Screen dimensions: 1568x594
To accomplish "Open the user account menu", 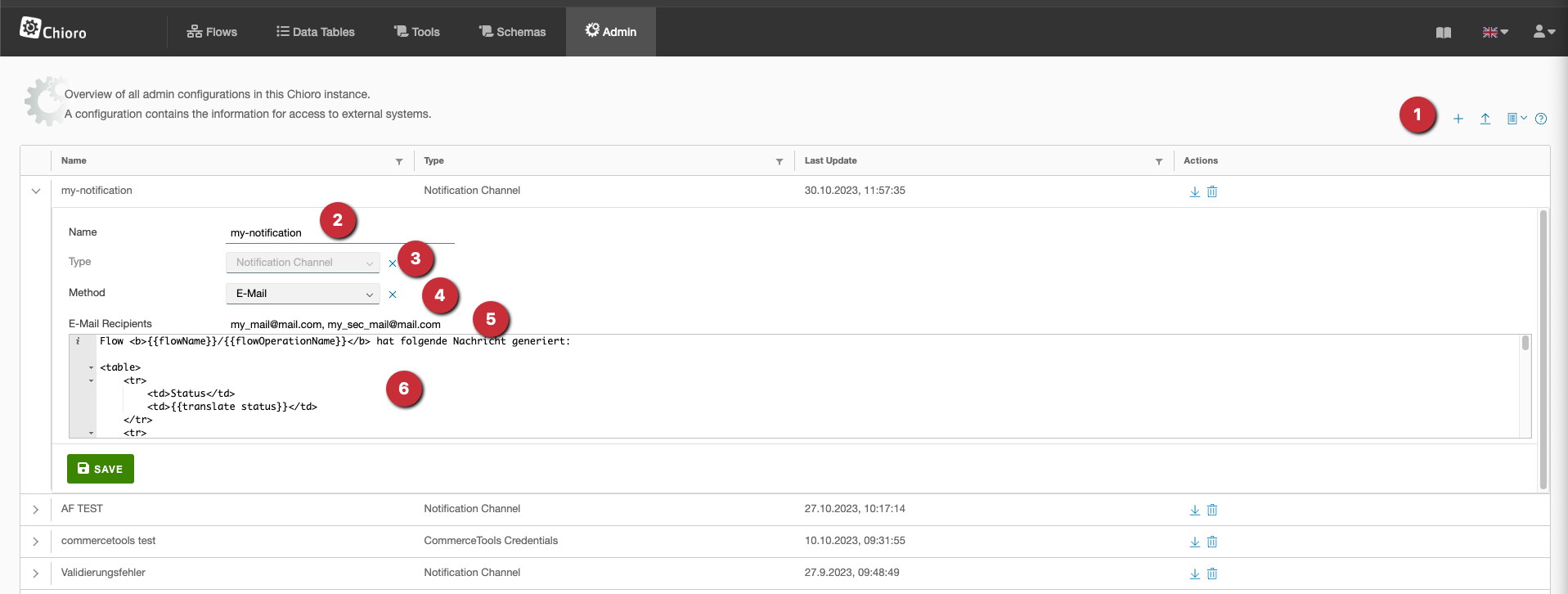I will click(1543, 32).
